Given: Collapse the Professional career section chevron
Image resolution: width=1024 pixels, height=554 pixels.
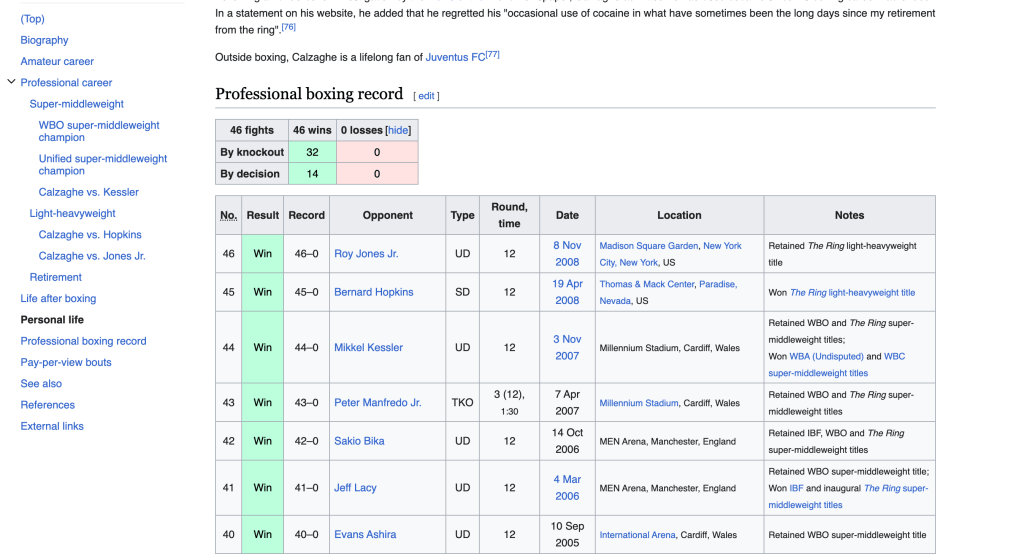Looking at the screenshot, I should click(11, 82).
